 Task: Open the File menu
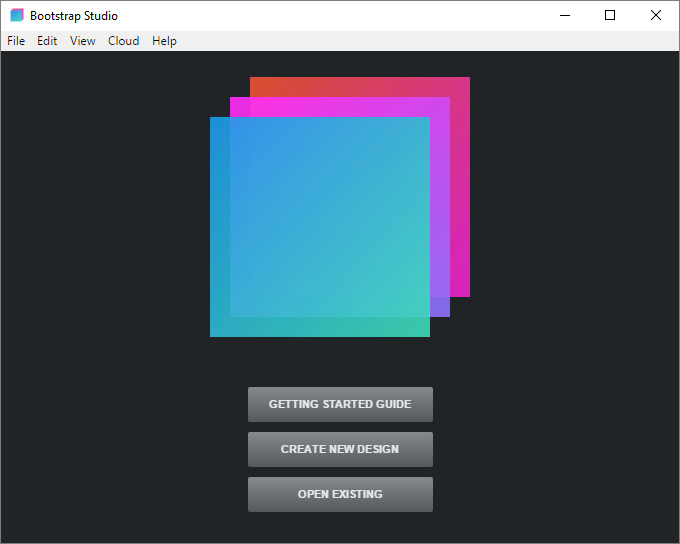16,41
